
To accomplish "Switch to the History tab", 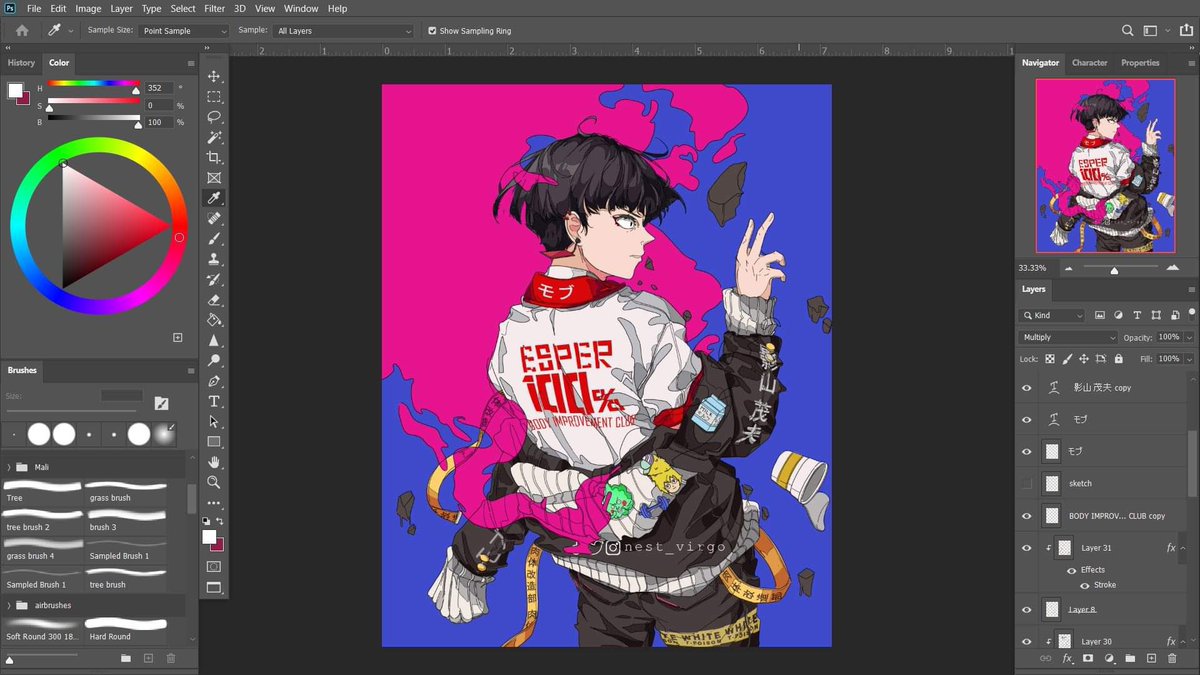I will (x=21, y=63).
